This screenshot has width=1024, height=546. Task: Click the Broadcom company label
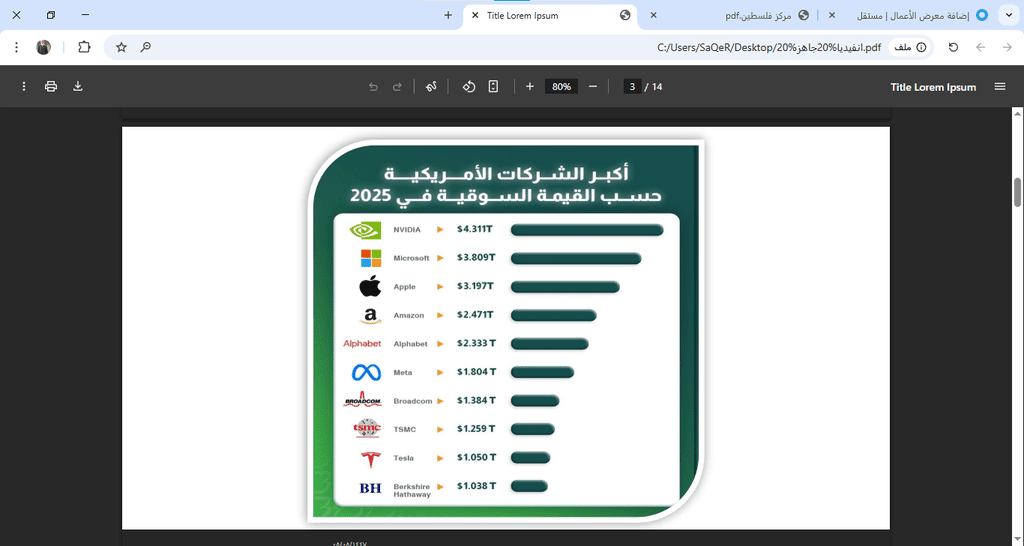pos(413,401)
